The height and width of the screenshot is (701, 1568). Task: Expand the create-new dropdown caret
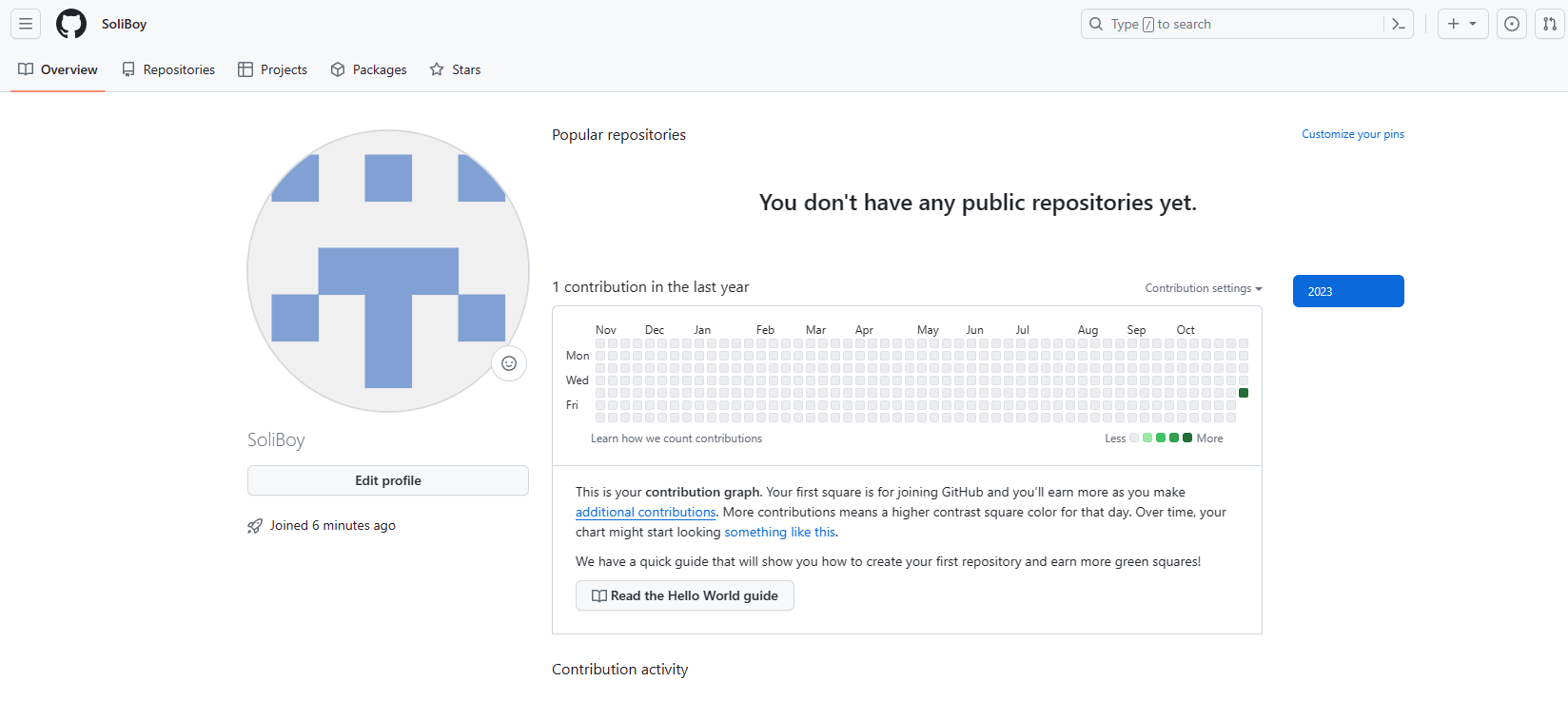(x=1473, y=24)
